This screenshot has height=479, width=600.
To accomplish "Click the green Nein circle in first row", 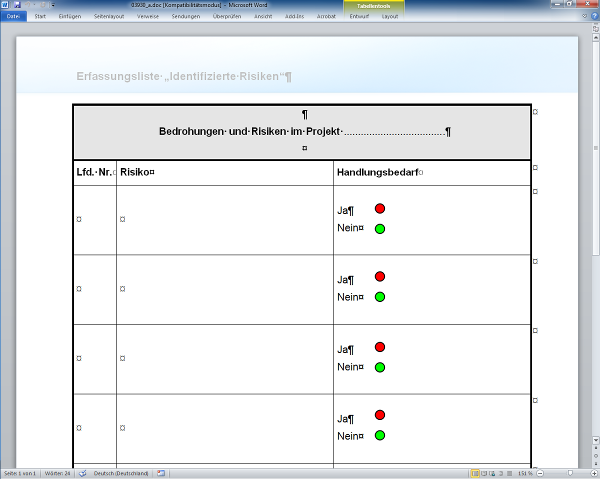I will click(380, 229).
